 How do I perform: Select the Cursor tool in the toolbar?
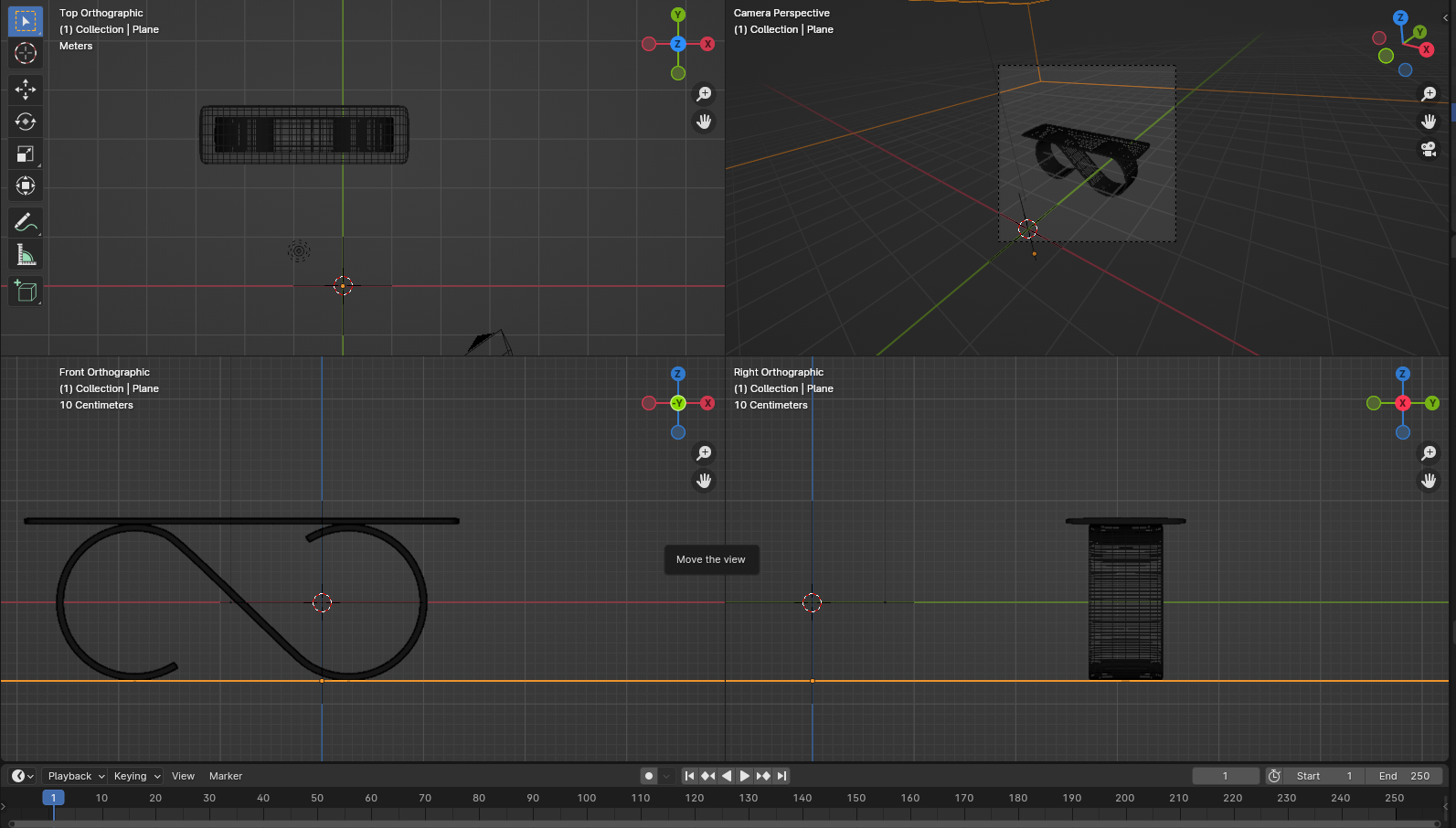[x=26, y=53]
